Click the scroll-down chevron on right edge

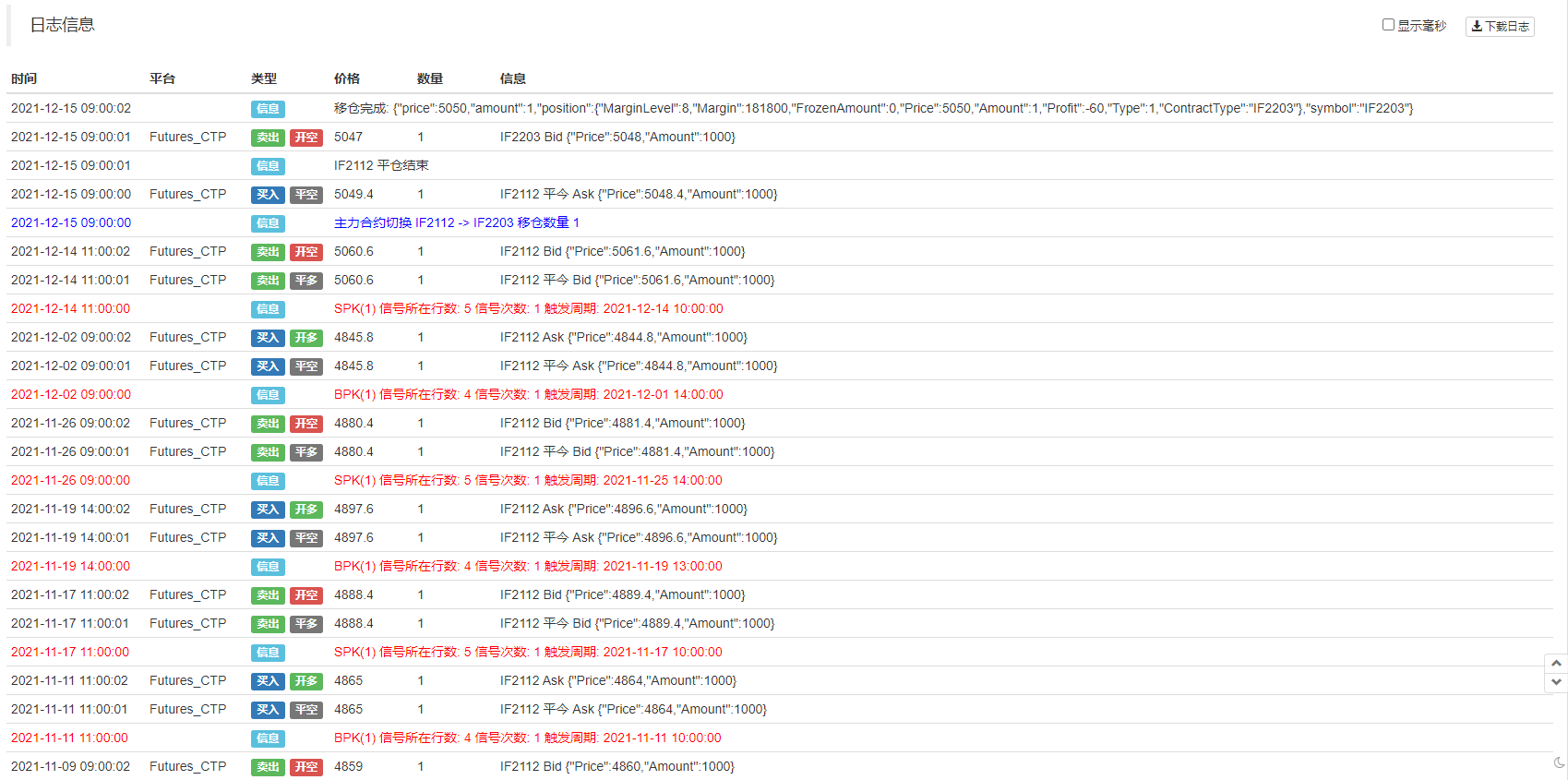1556,682
